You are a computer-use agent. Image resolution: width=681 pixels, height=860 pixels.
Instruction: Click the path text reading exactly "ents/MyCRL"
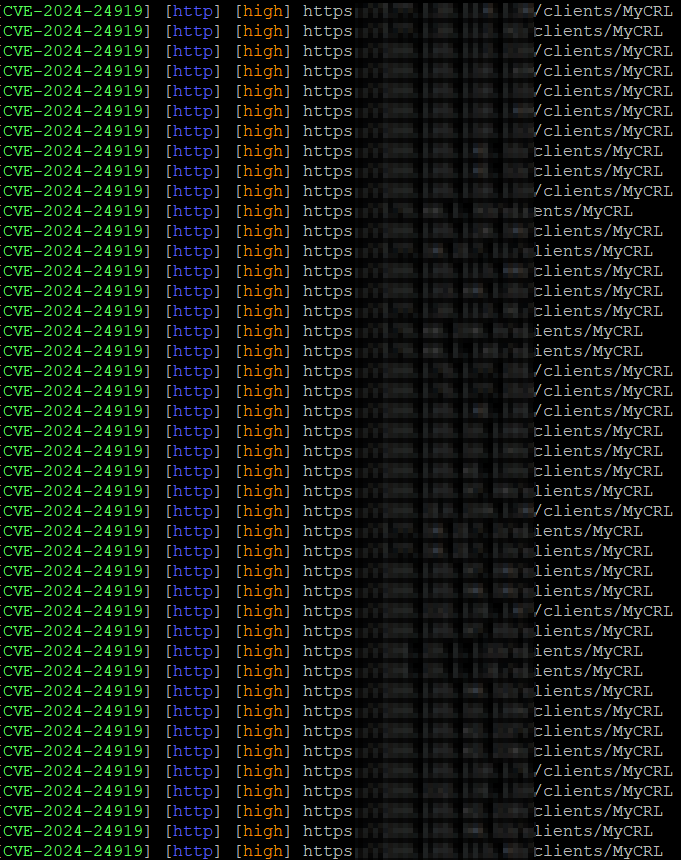tap(583, 211)
